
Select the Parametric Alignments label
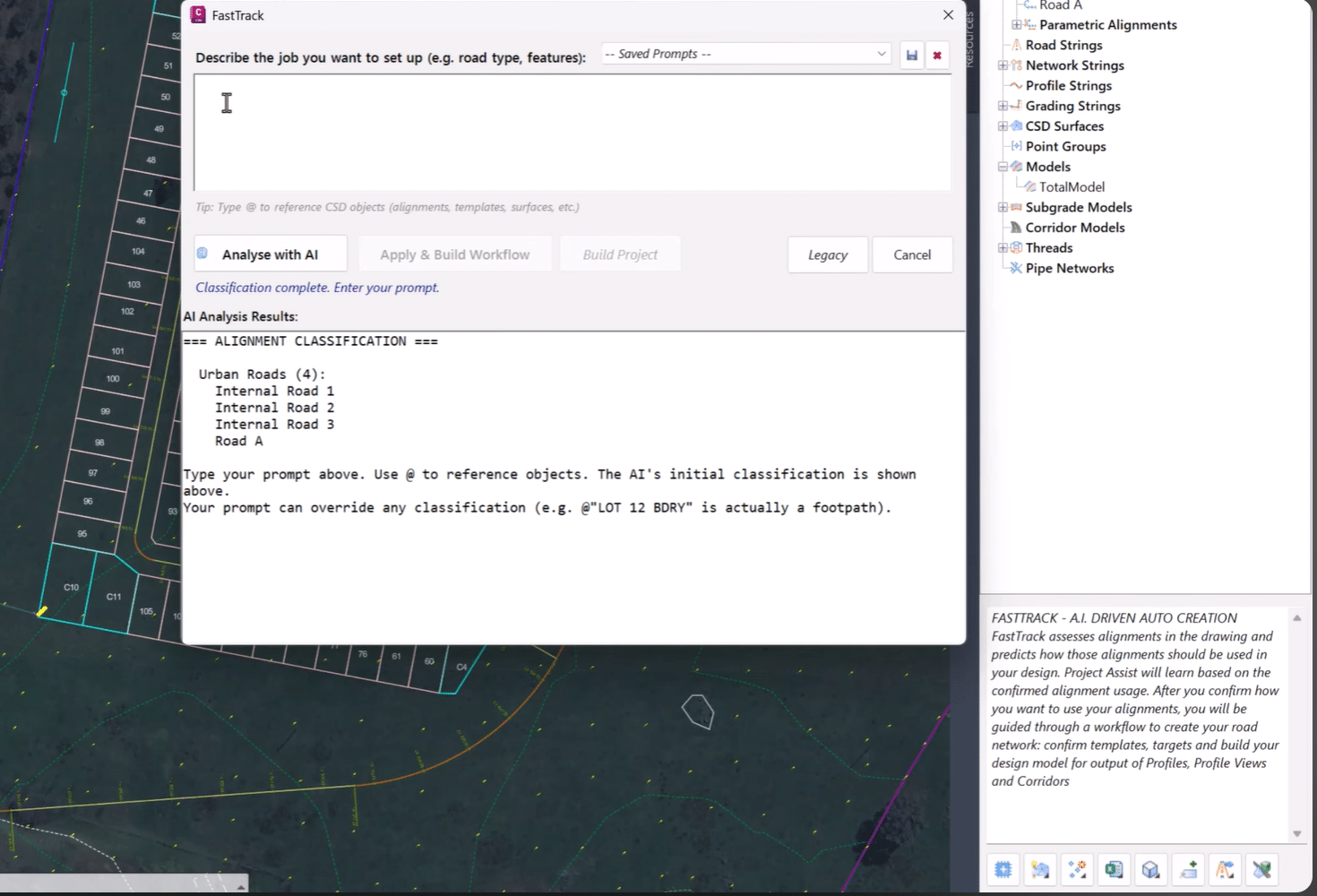coord(1108,25)
